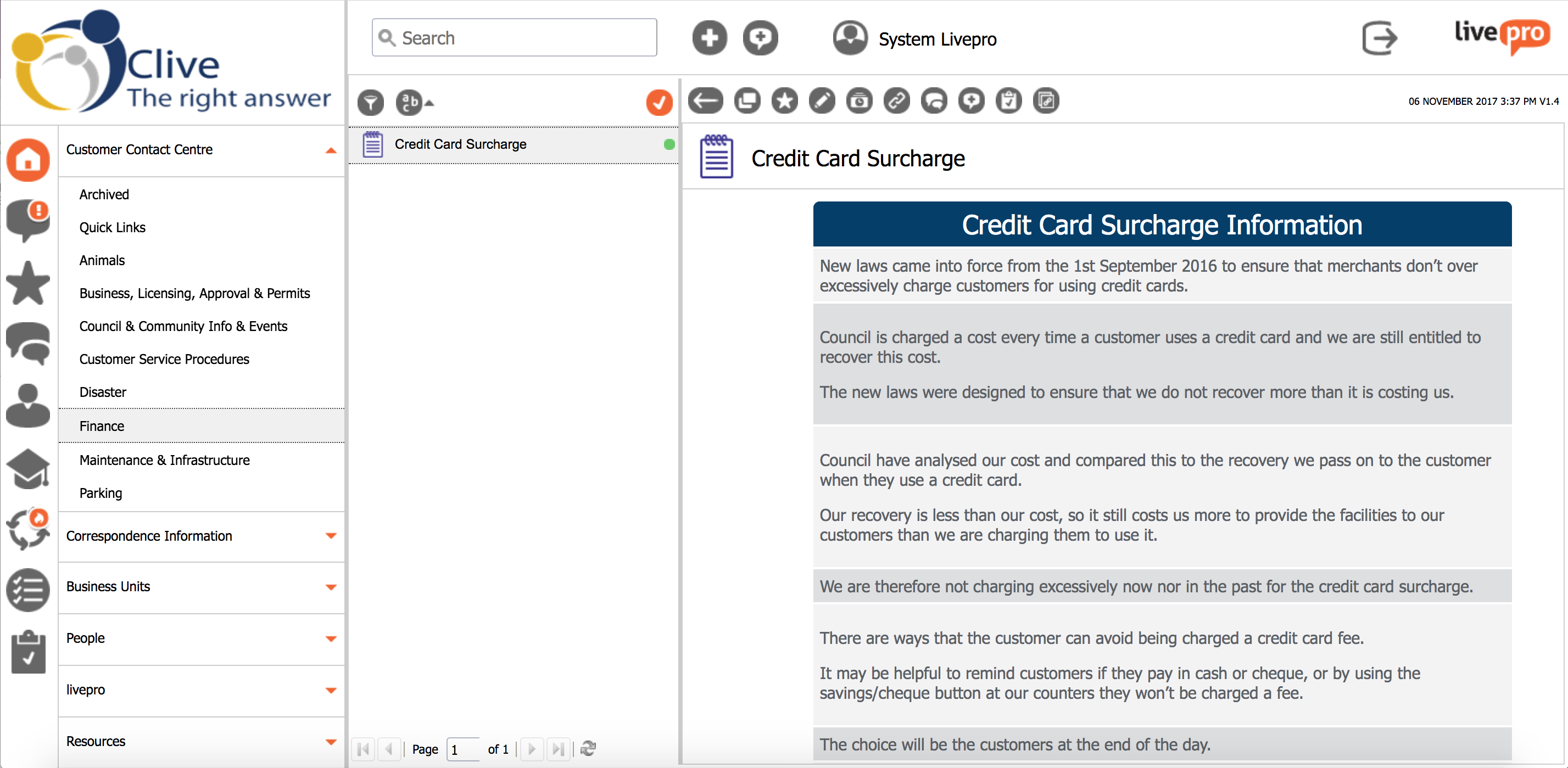The width and height of the screenshot is (1568, 768).
Task: Click the logout arrow icon
Action: 1379,38
